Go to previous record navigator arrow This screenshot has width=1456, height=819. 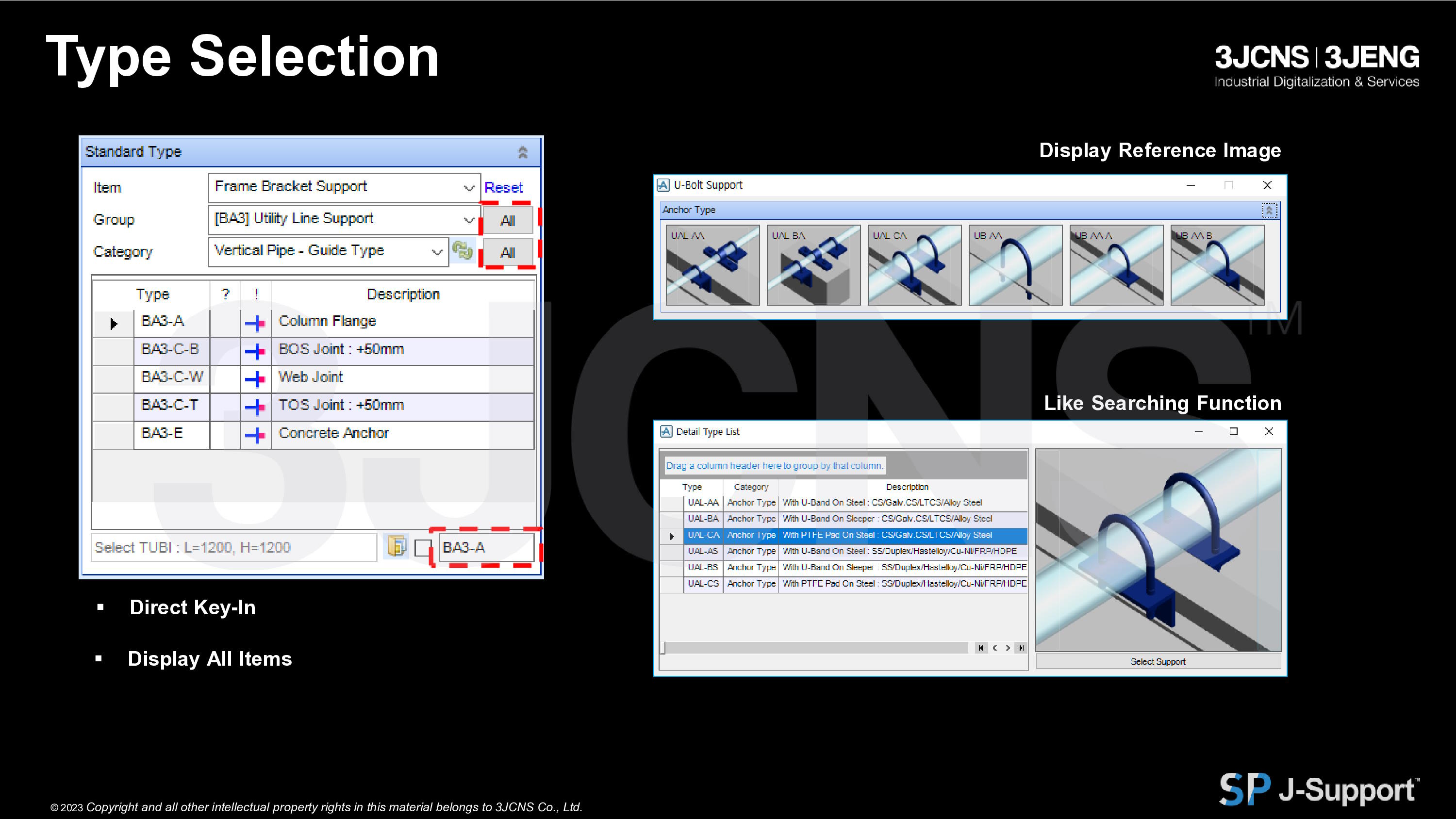995,648
